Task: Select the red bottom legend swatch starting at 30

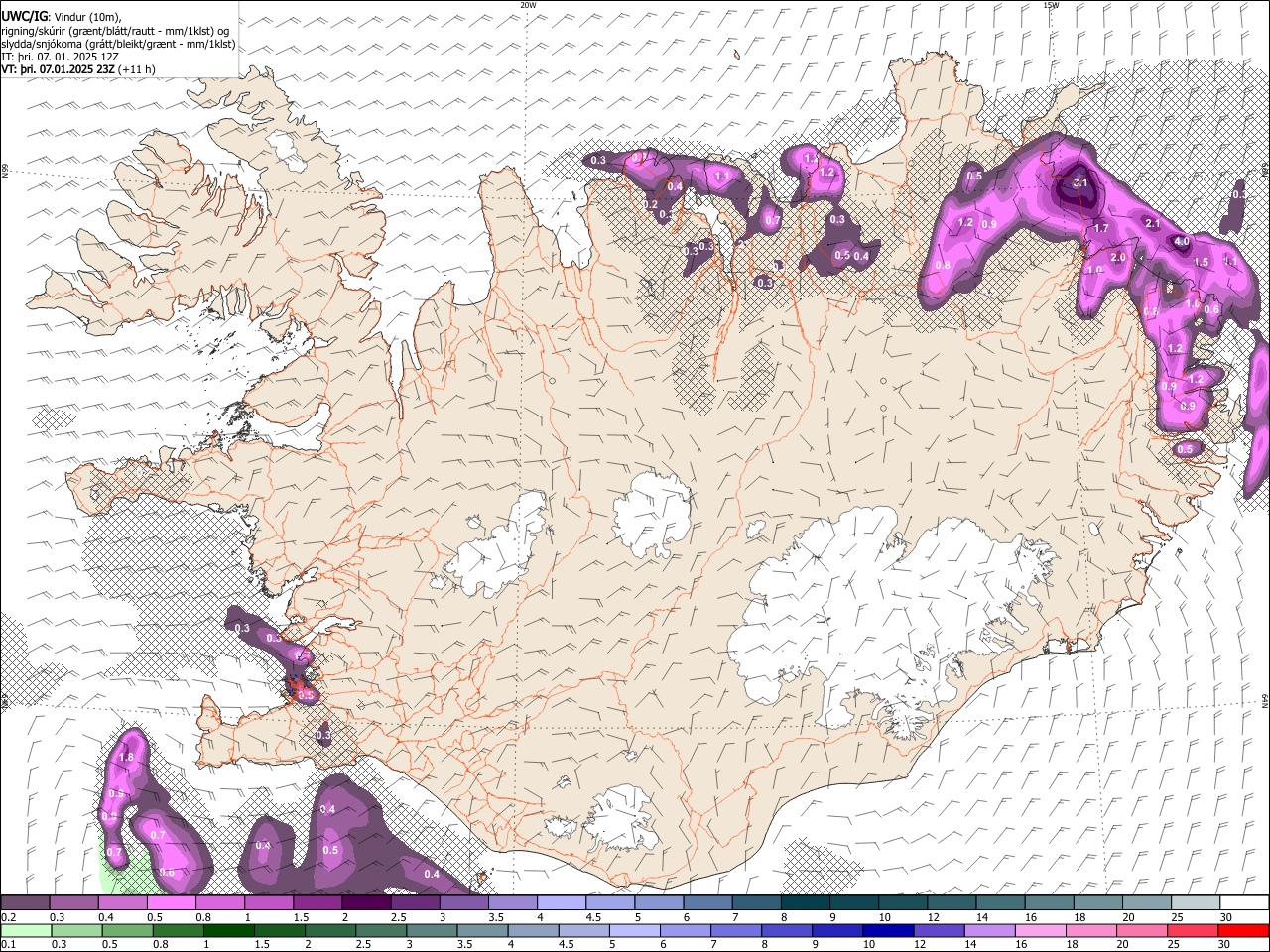Action: (x=1244, y=931)
